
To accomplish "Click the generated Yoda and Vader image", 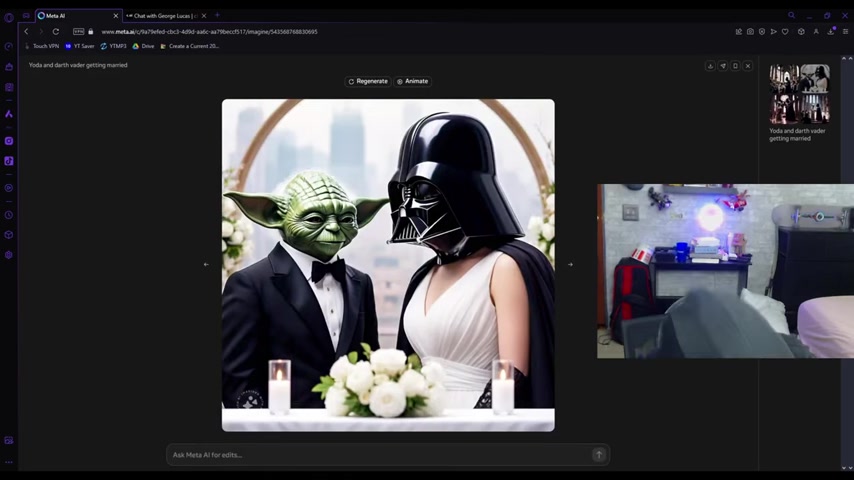I will [388, 265].
